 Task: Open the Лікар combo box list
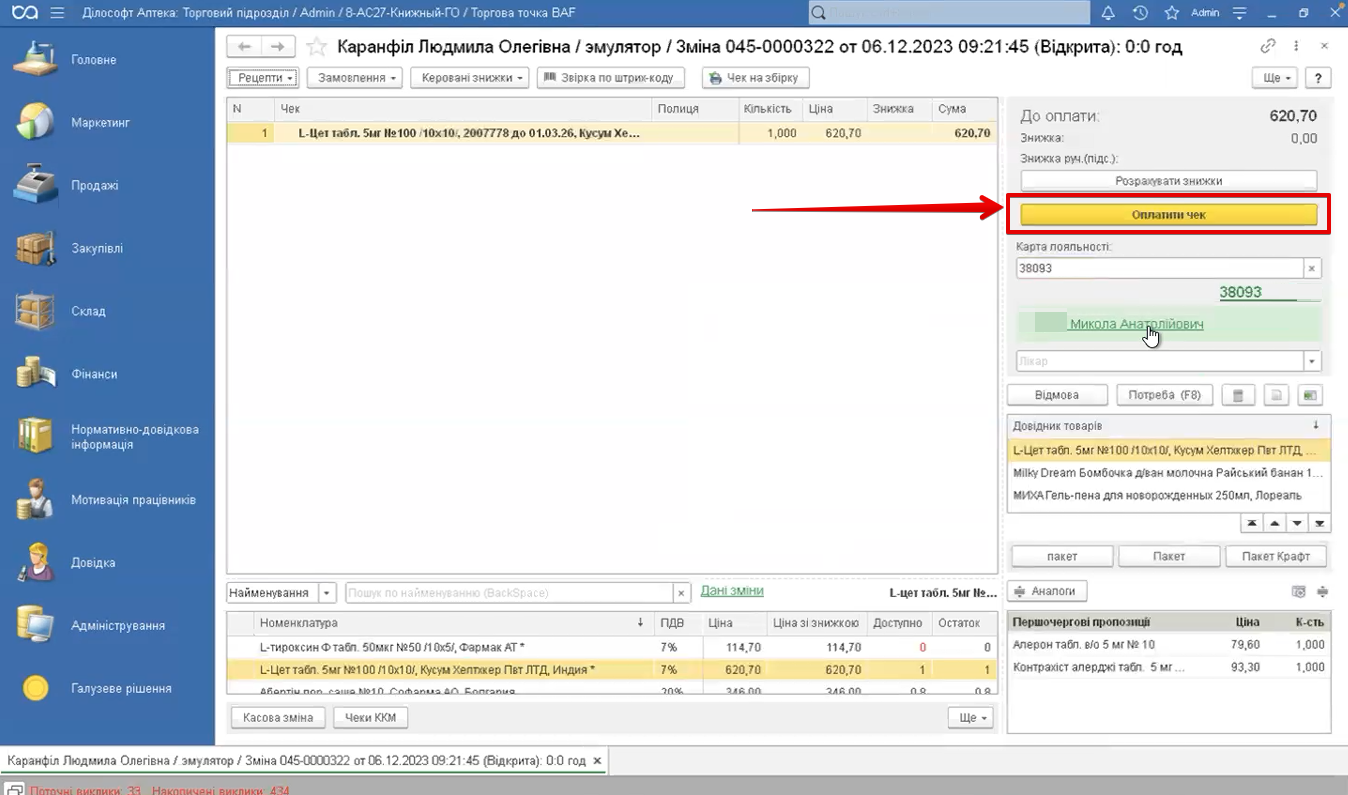click(x=1312, y=361)
